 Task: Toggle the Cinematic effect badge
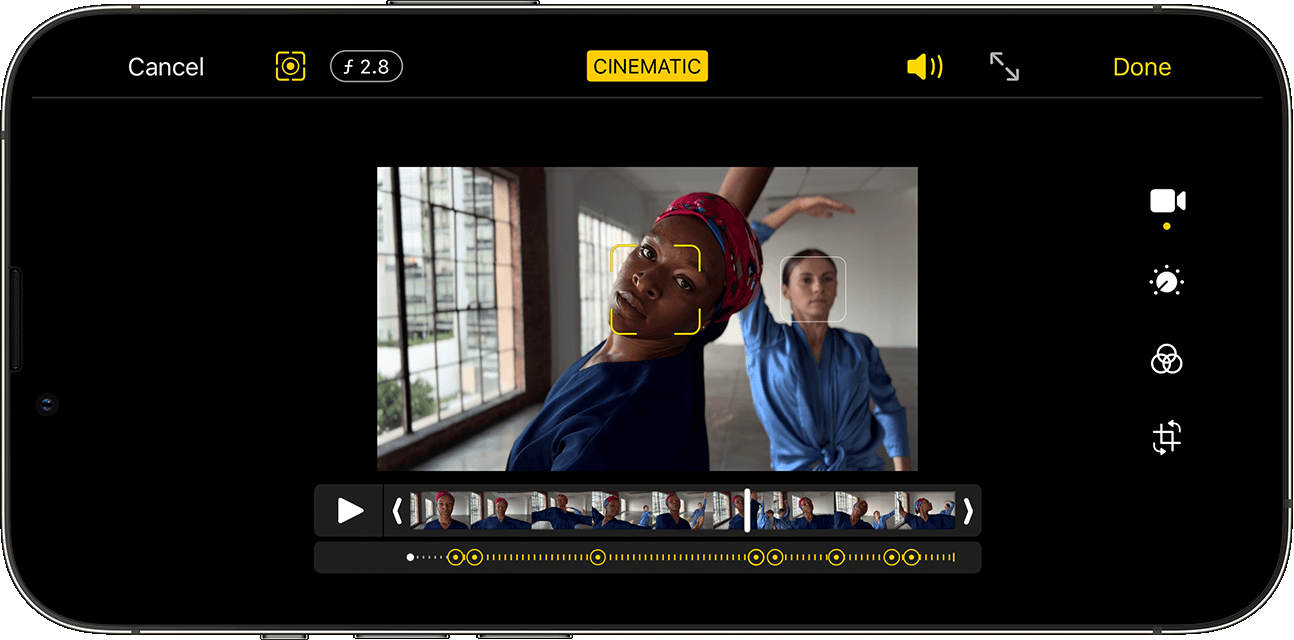pos(646,66)
